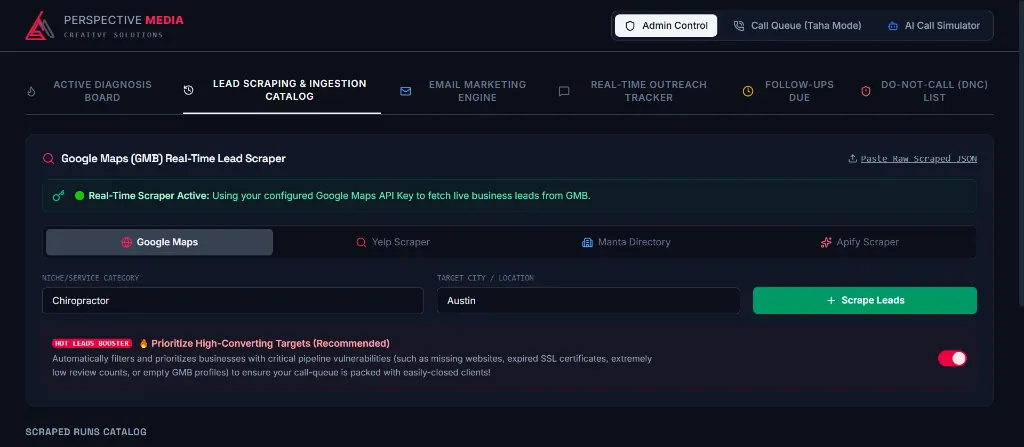Click the sparkle icon on the Apify Scraper tab
Viewport: 1024px width, 447px height.
pos(826,242)
